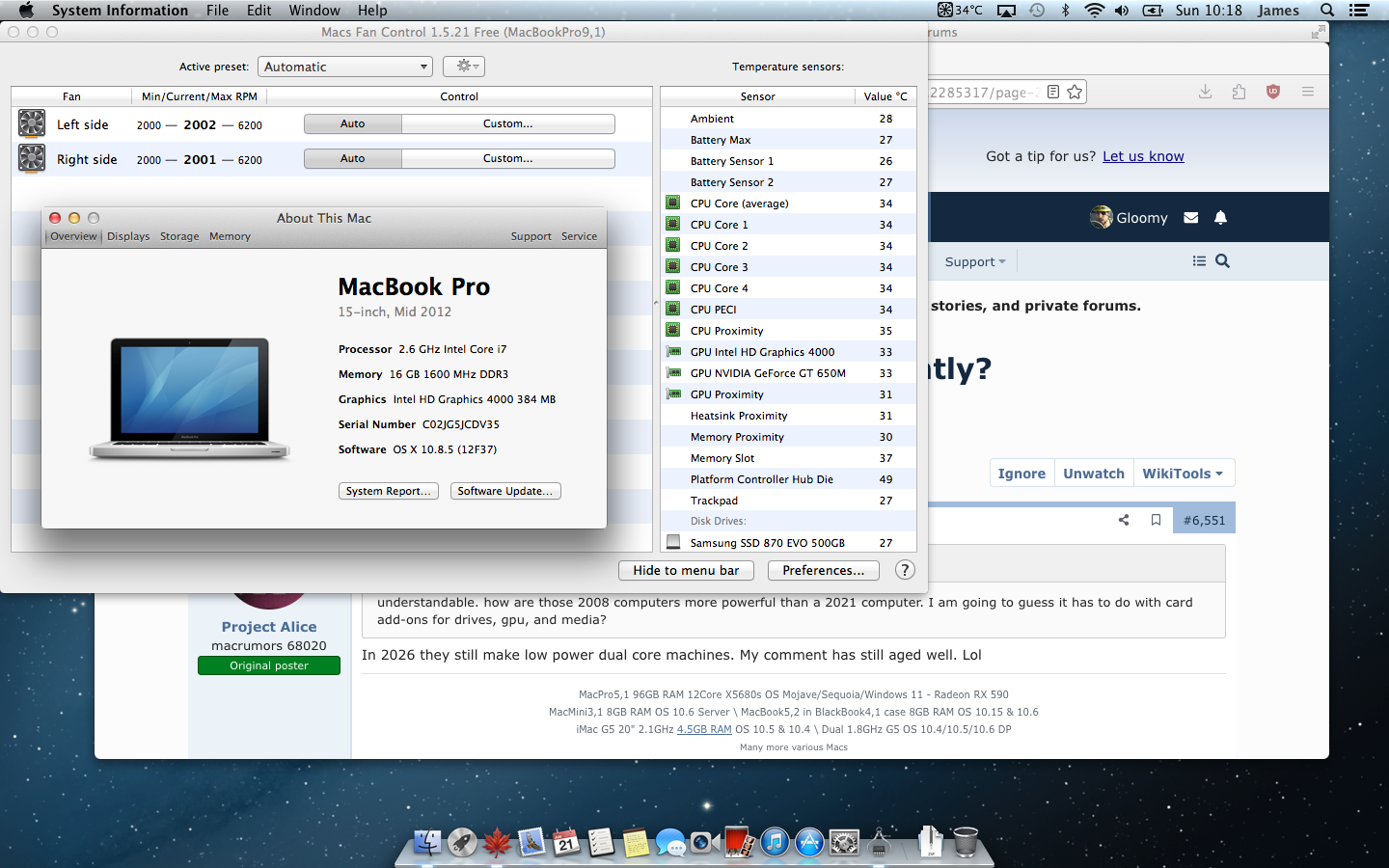Open Spotlight search magnifier
Image resolution: width=1389 pixels, height=868 pixels.
click(x=1327, y=10)
